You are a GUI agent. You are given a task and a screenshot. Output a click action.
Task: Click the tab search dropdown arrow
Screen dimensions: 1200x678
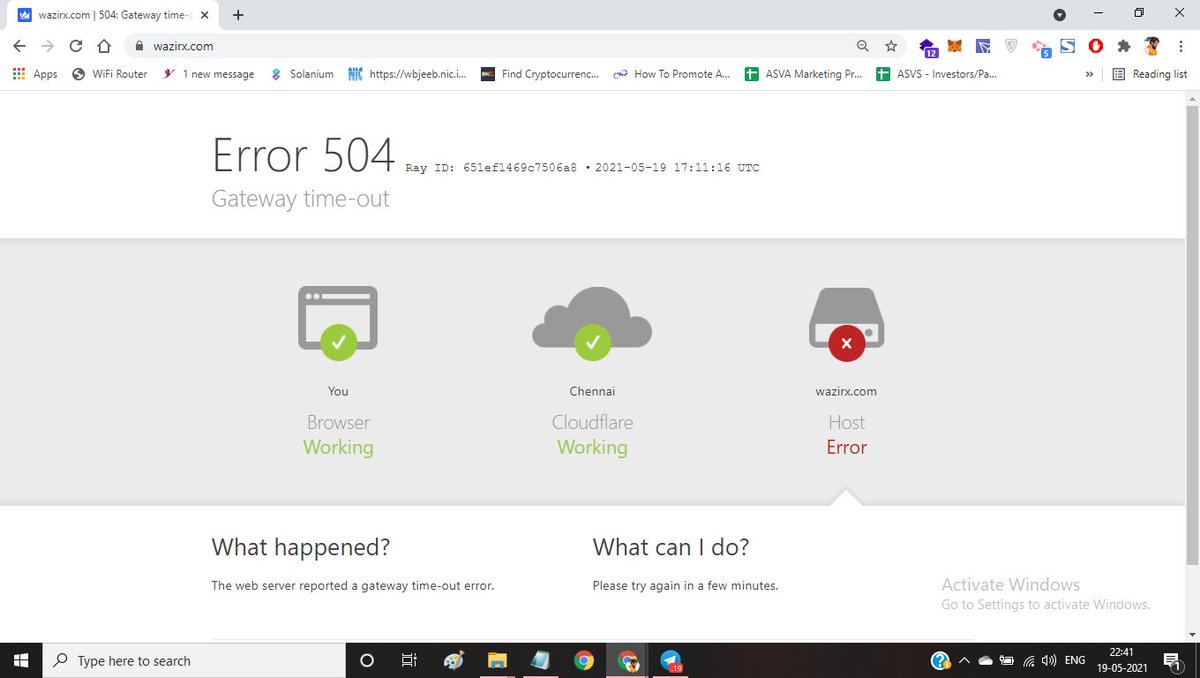coord(1060,14)
